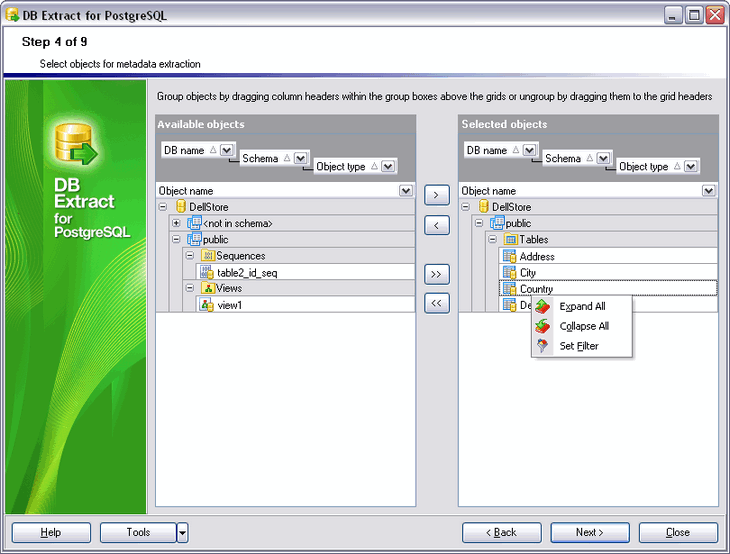
Task: Open the Object name filter dropdown in Available objects
Action: pyautogui.click(x=405, y=191)
